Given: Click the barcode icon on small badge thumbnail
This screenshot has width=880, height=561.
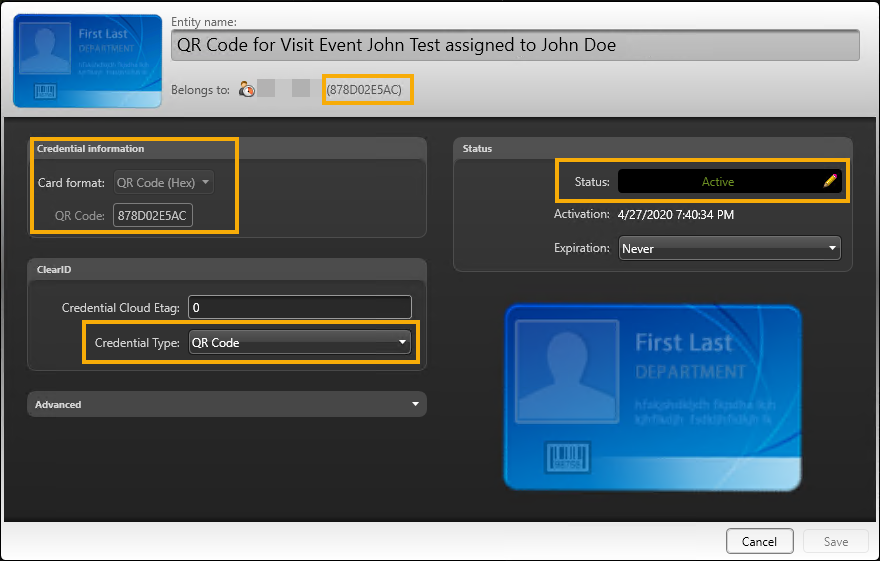Looking at the screenshot, I should (47, 92).
